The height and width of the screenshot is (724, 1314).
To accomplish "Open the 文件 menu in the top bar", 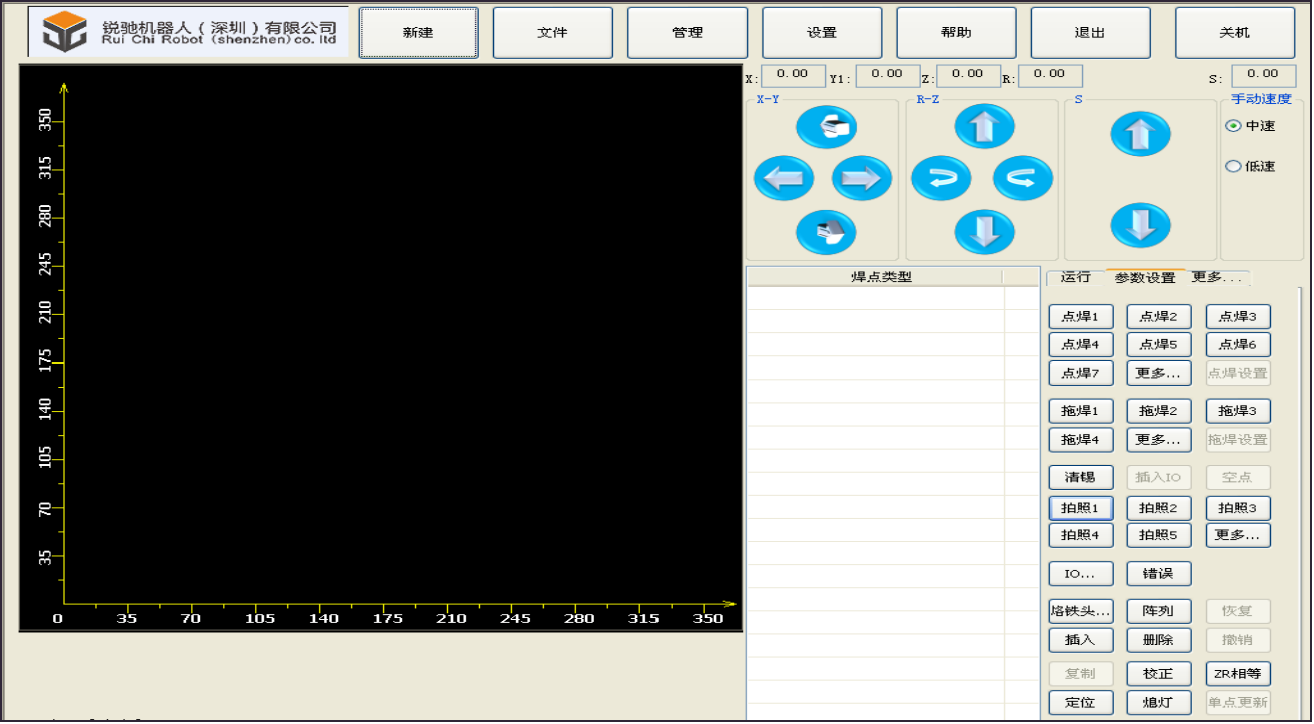I will [552, 33].
